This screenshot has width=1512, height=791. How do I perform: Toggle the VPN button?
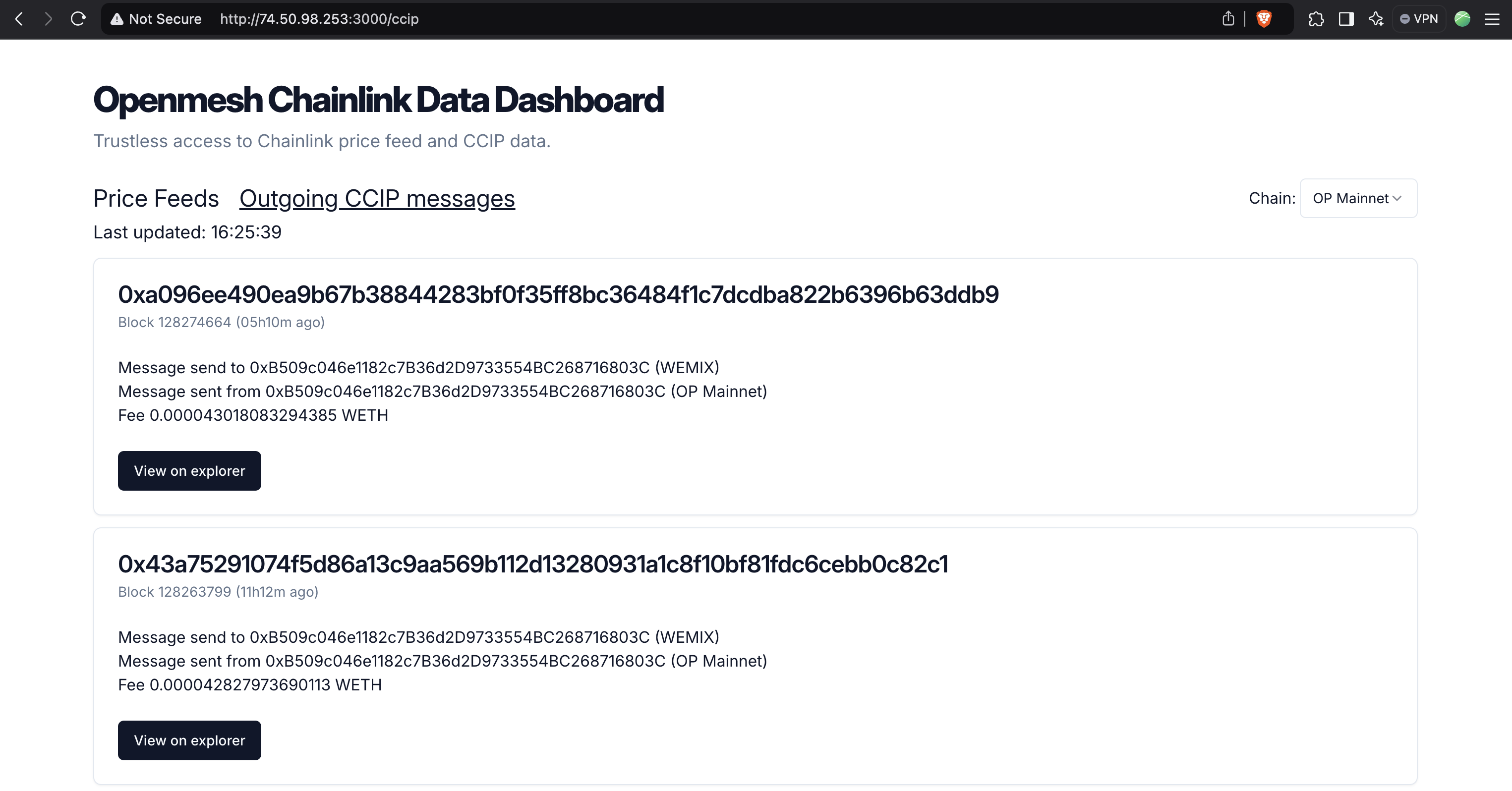[1419, 19]
